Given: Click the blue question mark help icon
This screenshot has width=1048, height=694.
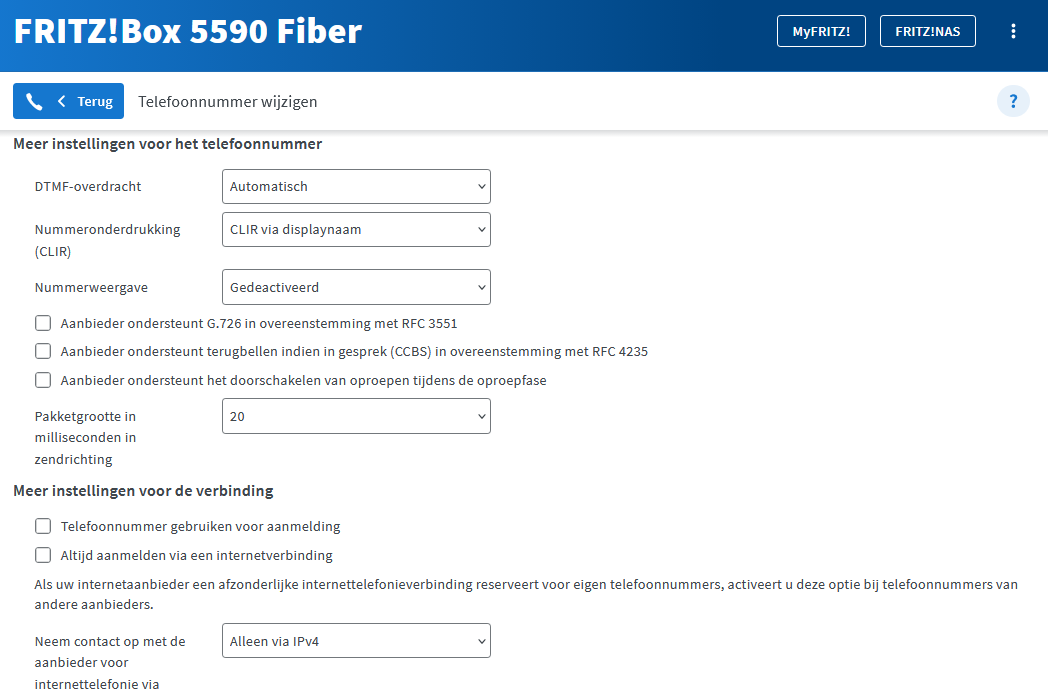Looking at the screenshot, I should point(1013,101).
